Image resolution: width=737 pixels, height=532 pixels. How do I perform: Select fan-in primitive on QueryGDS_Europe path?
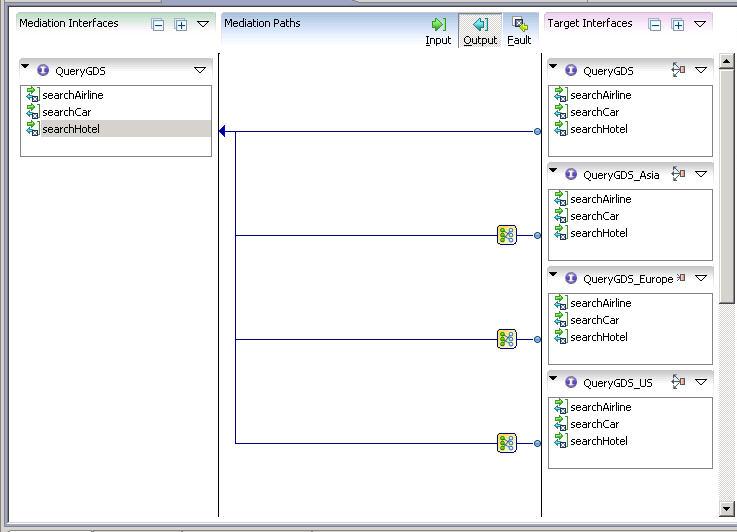point(507,339)
